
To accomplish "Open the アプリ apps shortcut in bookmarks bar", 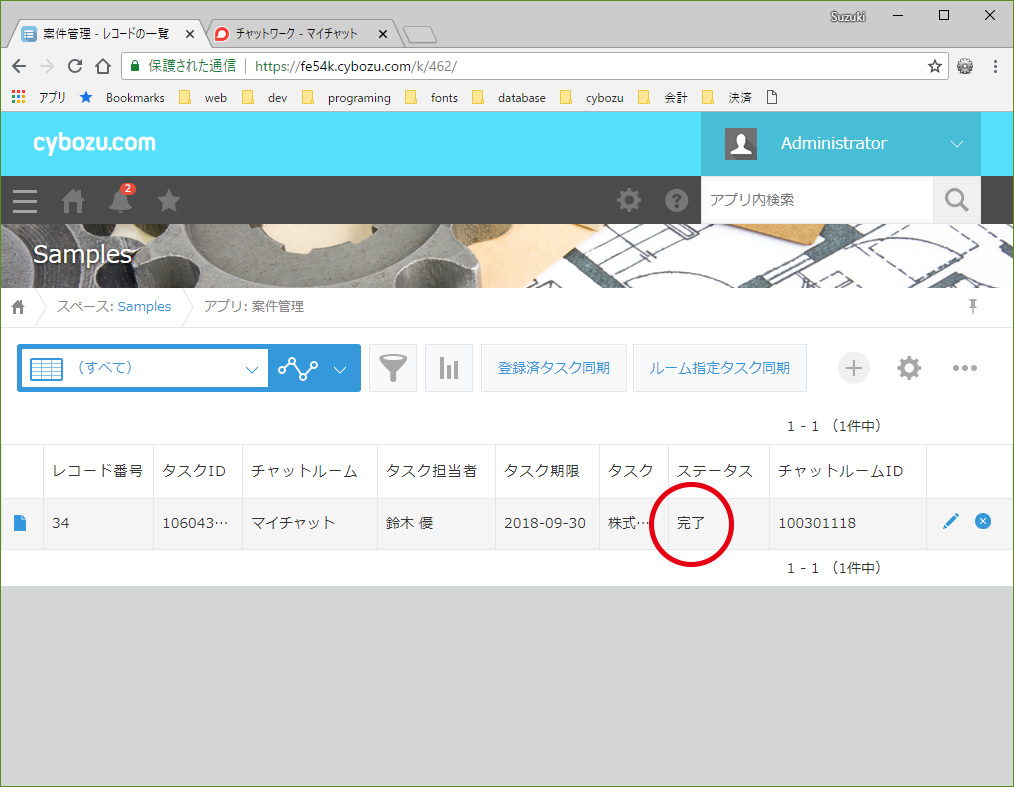I will 39,98.
